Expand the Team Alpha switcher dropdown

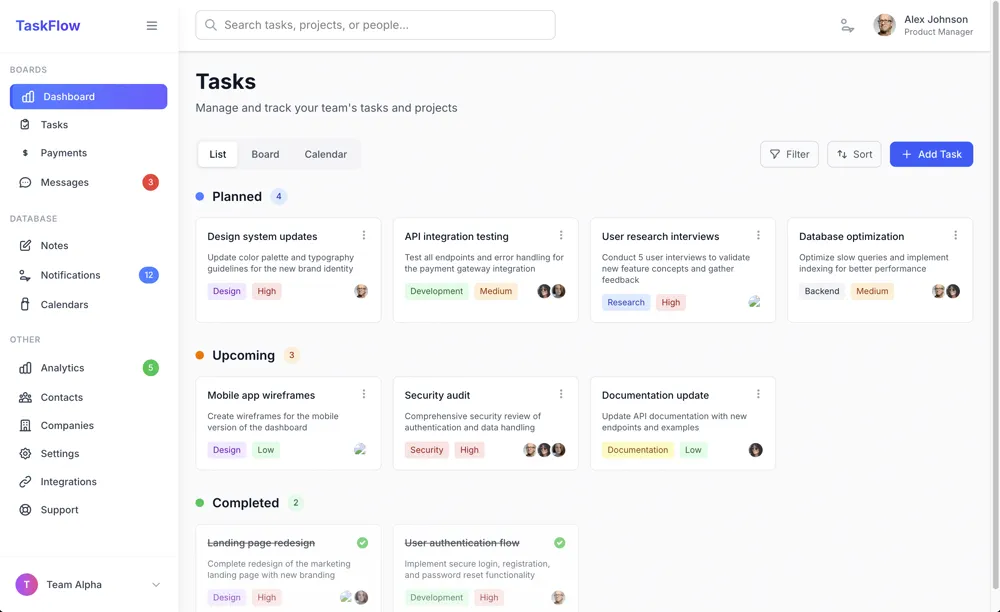click(x=155, y=585)
